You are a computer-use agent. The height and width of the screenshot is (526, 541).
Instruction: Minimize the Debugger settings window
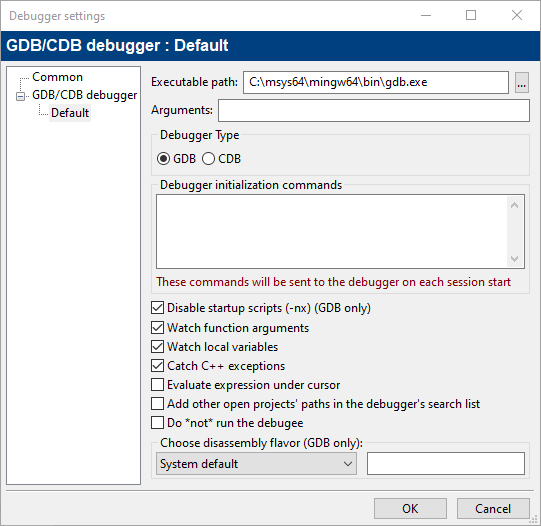coord(426,15)
